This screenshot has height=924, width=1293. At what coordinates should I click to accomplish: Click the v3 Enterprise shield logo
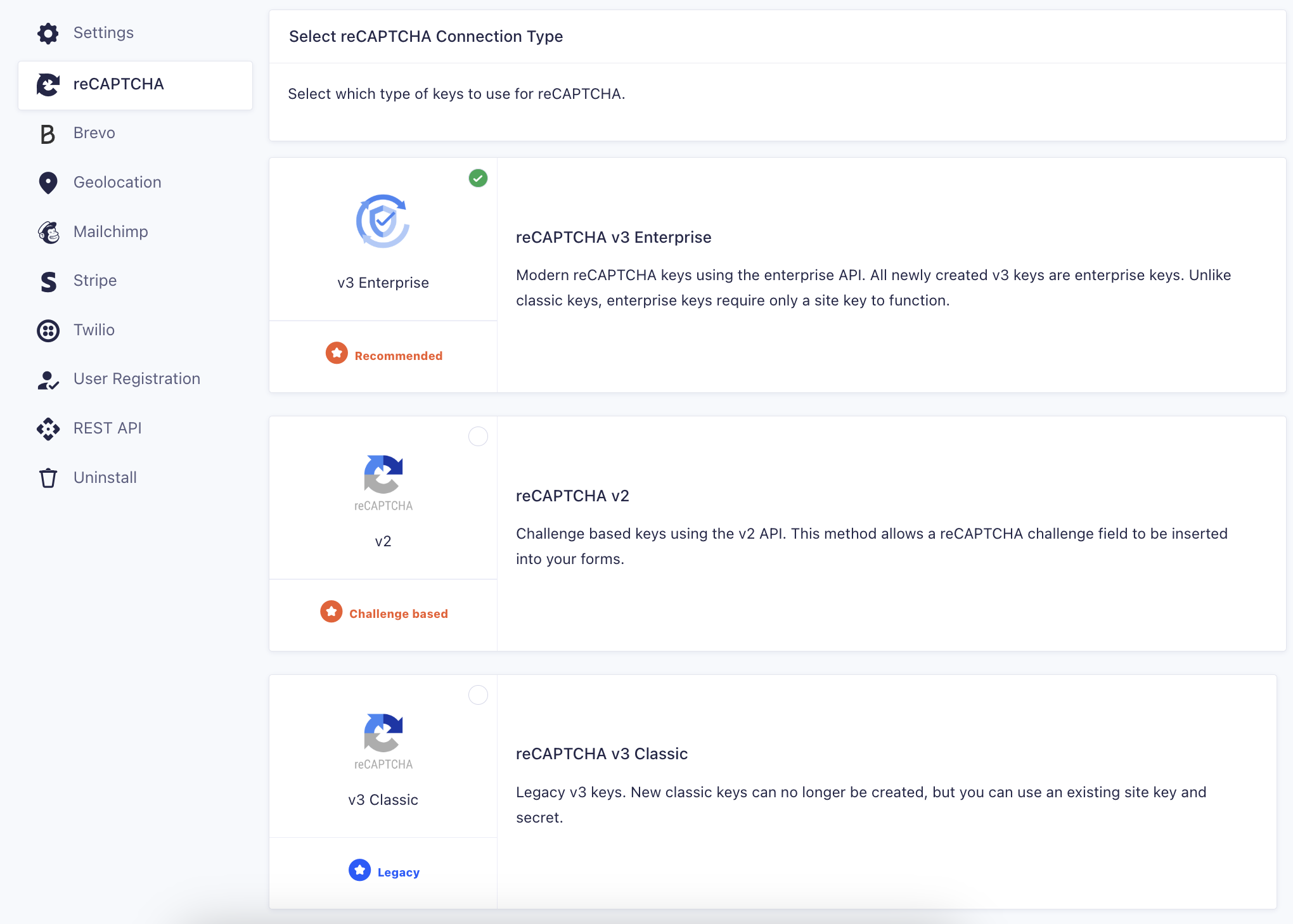coord(383,221)
